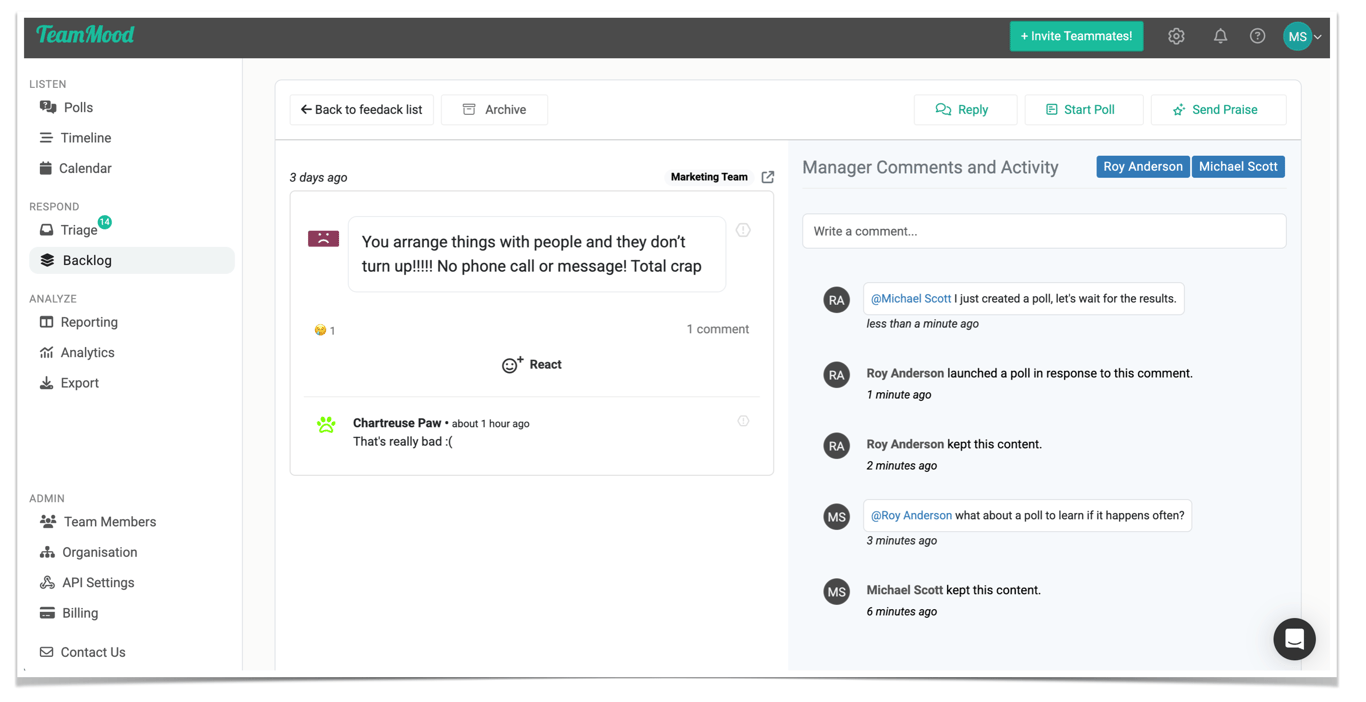Image resolution: width=1366 pixels, height=702 pixels.
Task: Click the info icon beside the feedback message
Action: (743, 230)
